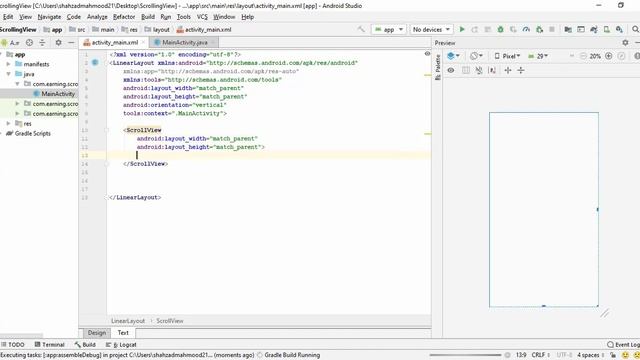This screenshot has width=640, height=360.
Task: Click the grayed-out stop icon in toolbar
Action: [x=552, y=29]
